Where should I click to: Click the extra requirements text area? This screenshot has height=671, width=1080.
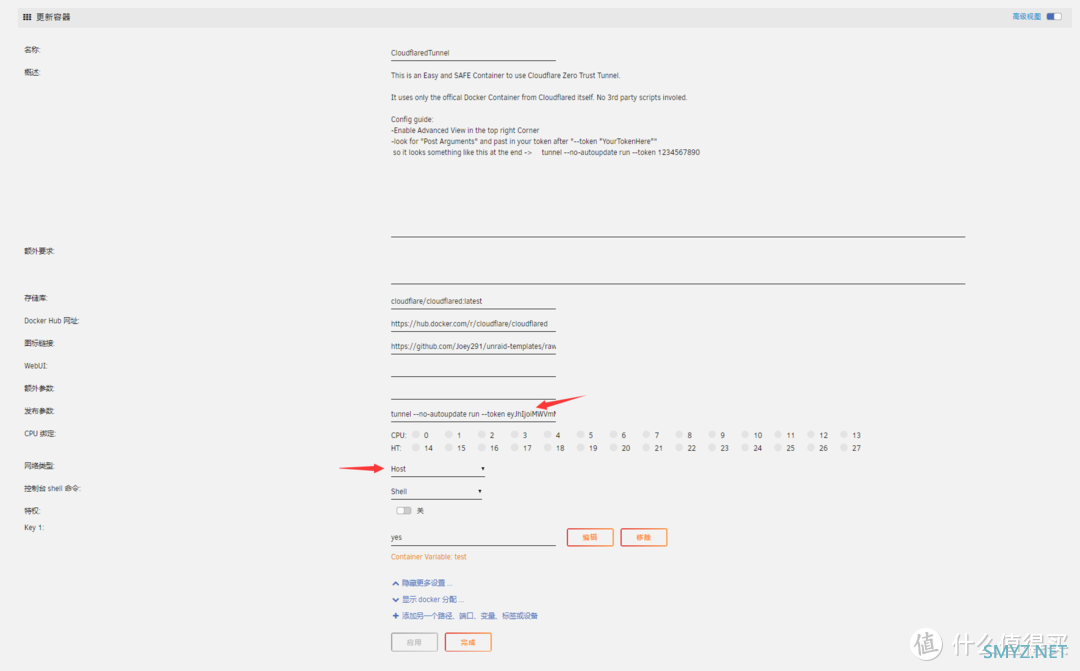[x=678, y=264]
